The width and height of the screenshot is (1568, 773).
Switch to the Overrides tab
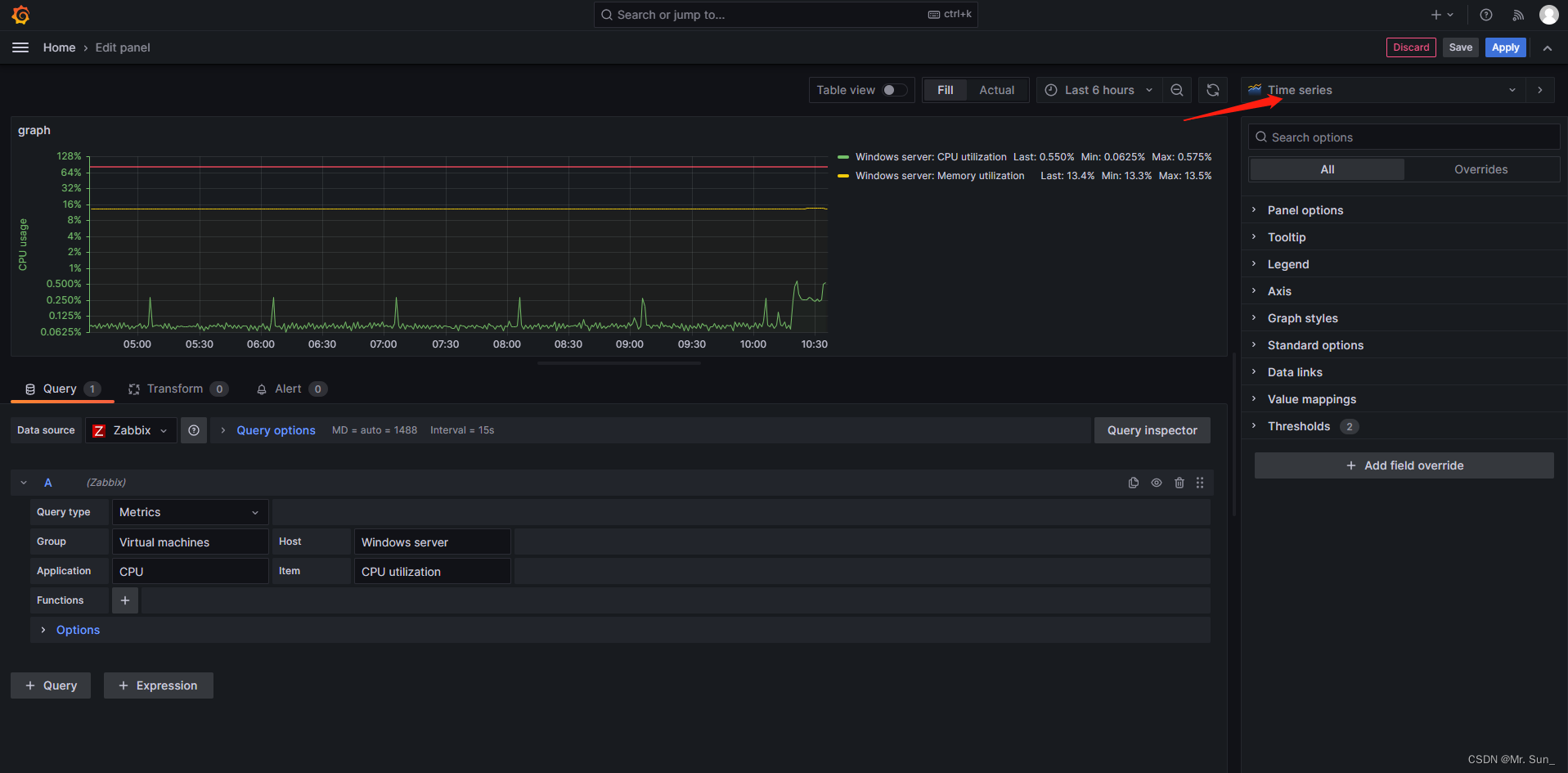pyautogui.click(x=1480, y=169)
